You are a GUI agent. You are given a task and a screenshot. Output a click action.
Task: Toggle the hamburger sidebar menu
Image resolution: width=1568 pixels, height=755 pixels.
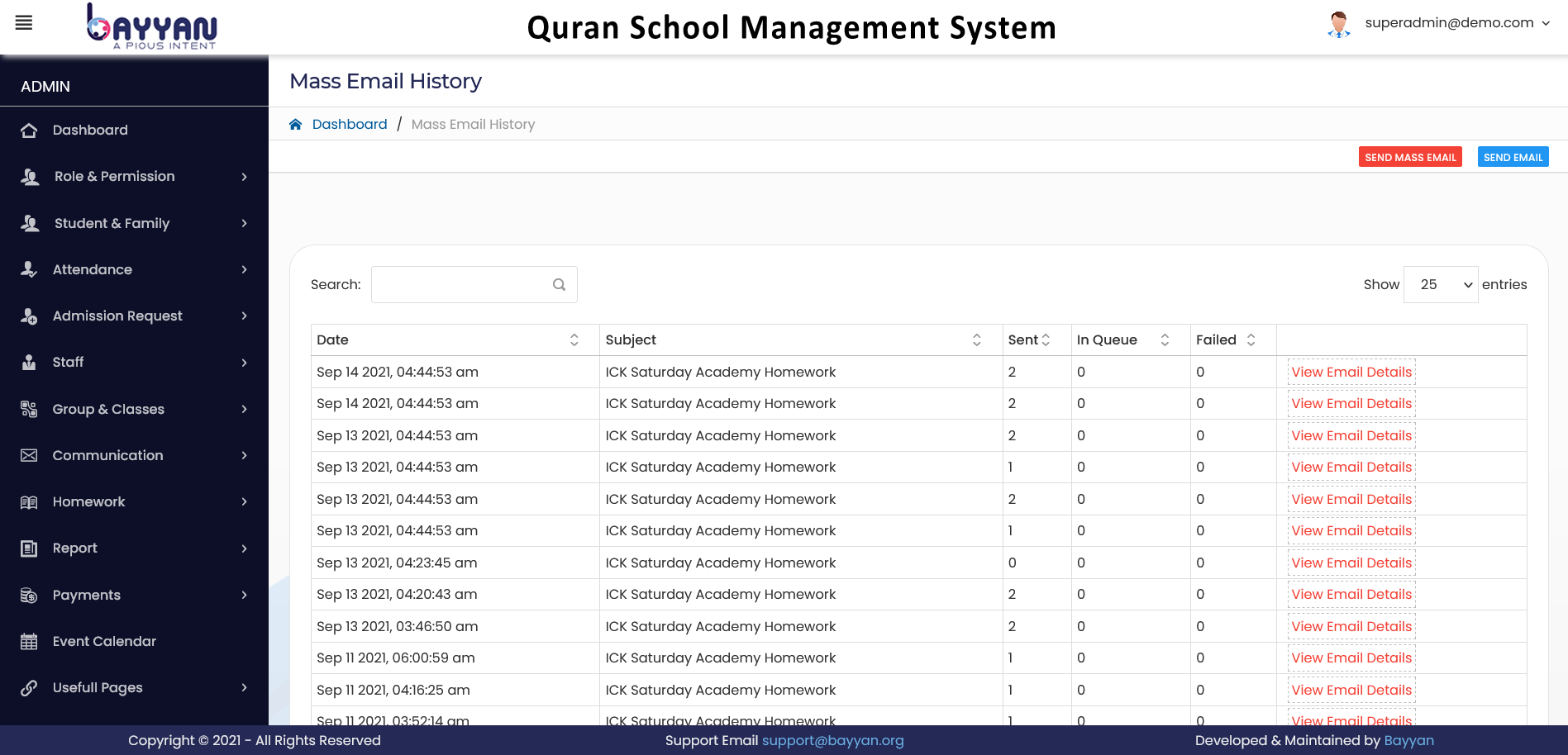24,23
